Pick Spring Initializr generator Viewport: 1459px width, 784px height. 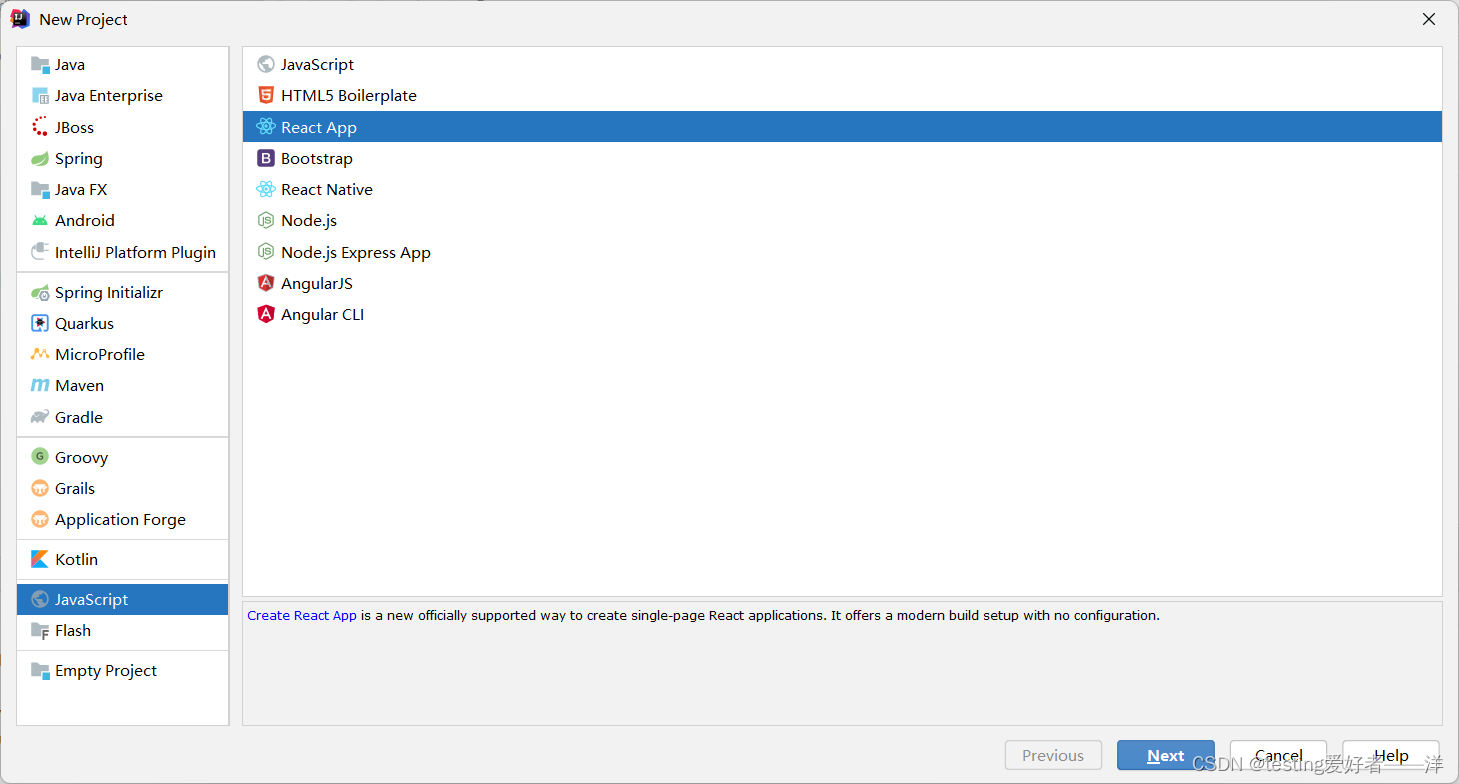pos(123,293)
